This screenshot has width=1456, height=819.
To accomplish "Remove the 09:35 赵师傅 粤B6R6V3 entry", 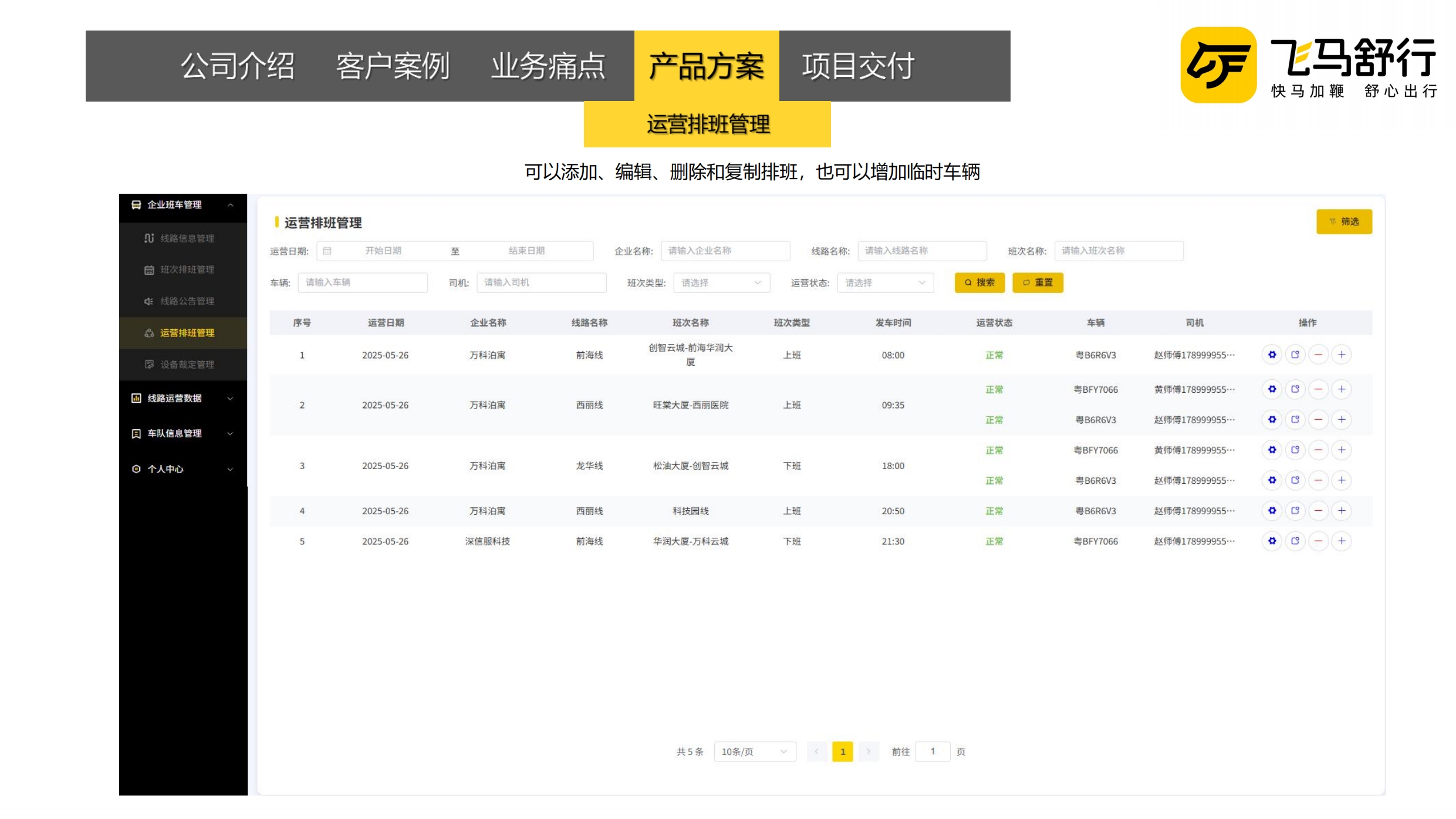I will [1318, 420].
